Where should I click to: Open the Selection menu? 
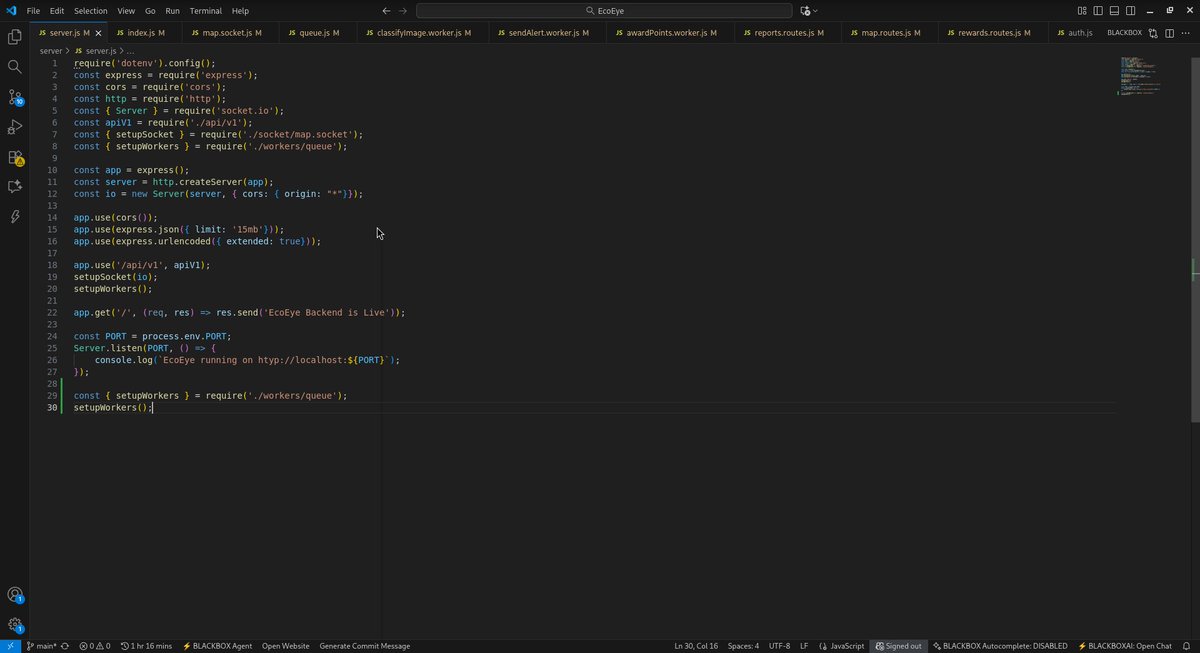point(91,10)
